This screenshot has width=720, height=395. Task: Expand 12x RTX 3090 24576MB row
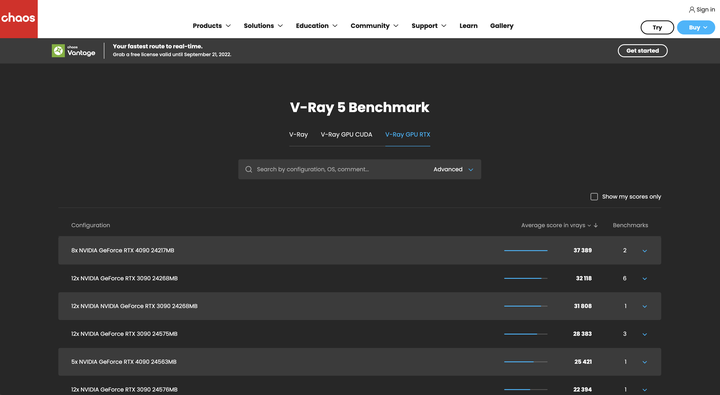click(x=645, y=390)
